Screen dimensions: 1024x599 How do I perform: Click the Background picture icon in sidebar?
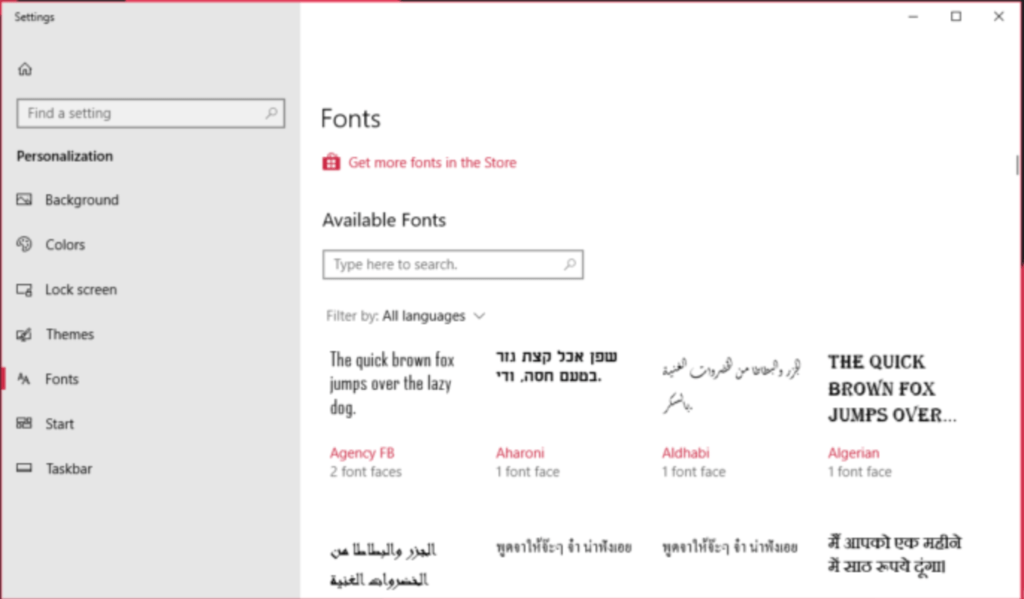[24, 199]
